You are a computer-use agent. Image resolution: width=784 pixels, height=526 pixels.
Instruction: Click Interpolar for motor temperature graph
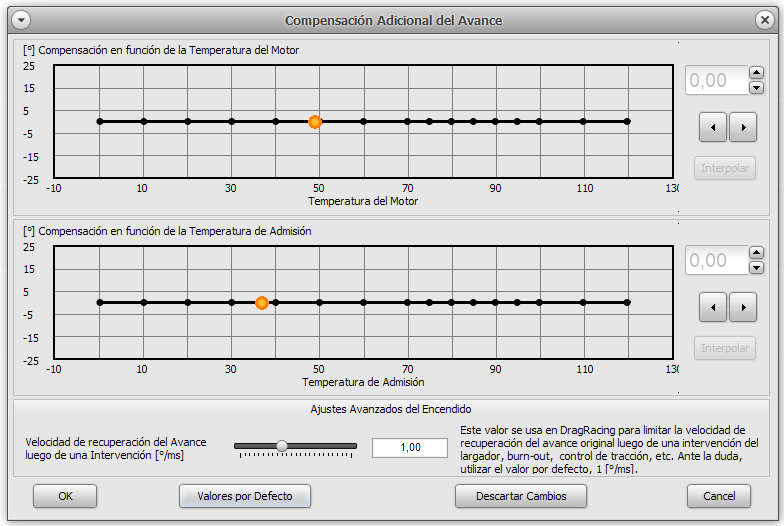tap(725, 168)
